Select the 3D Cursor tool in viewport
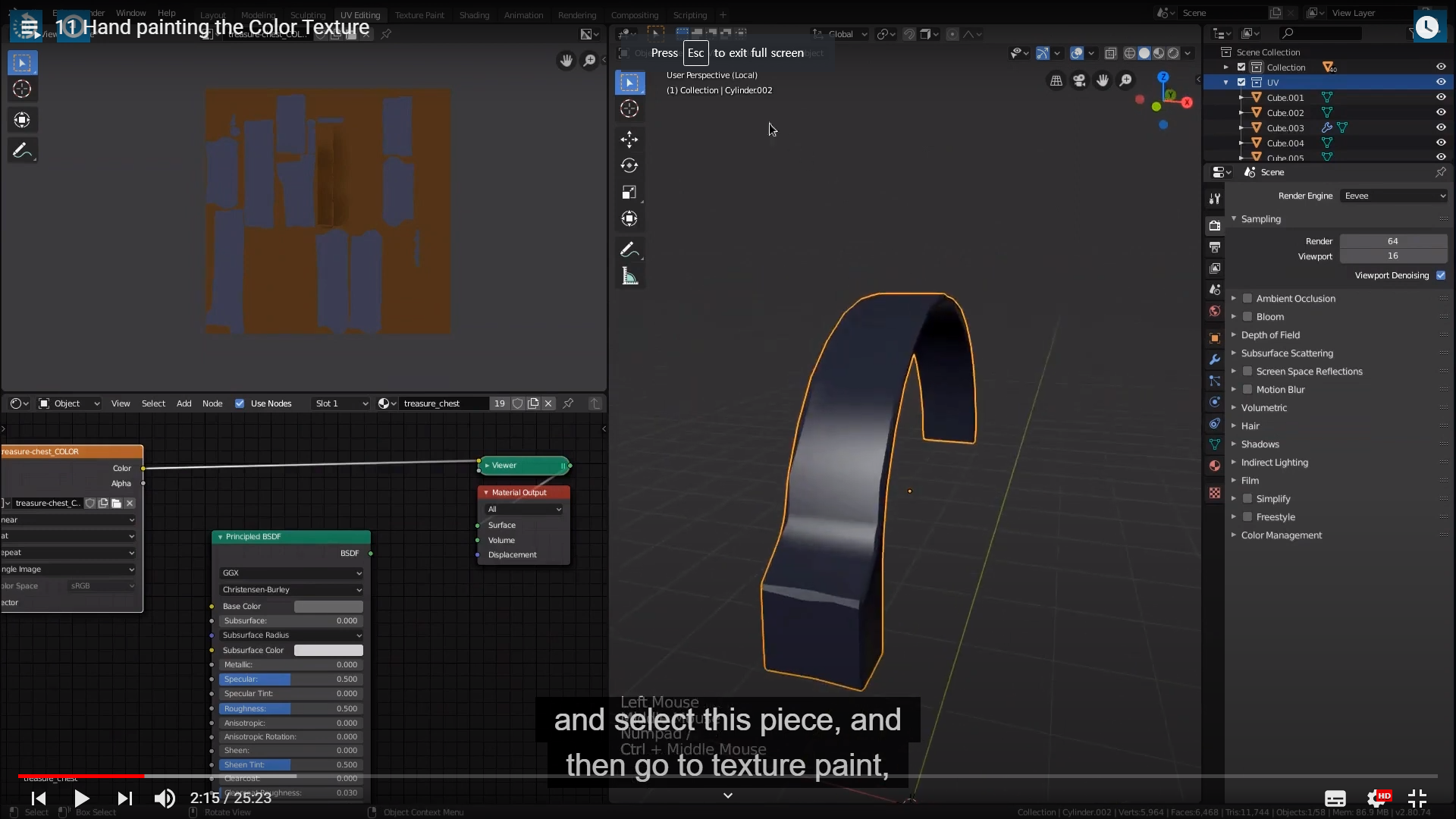 629,108
